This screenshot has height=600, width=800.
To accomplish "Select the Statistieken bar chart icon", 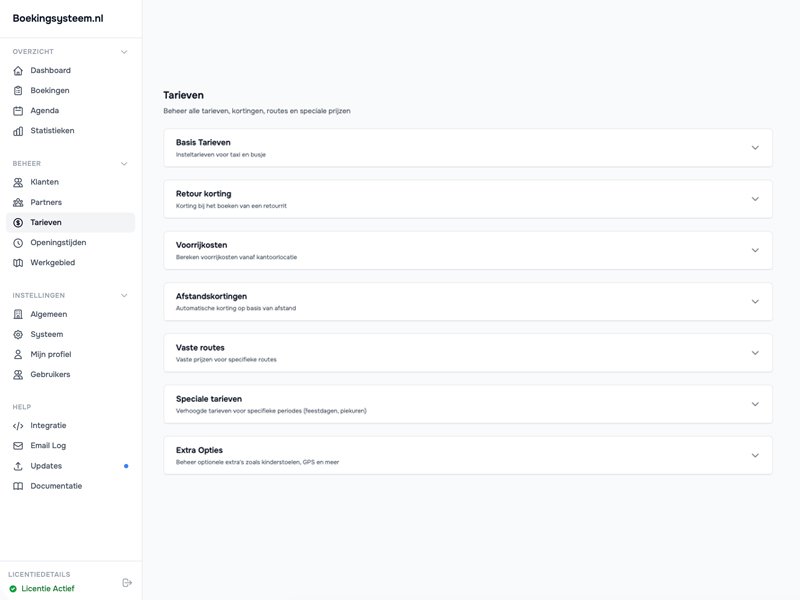I will tap(16, 130).
